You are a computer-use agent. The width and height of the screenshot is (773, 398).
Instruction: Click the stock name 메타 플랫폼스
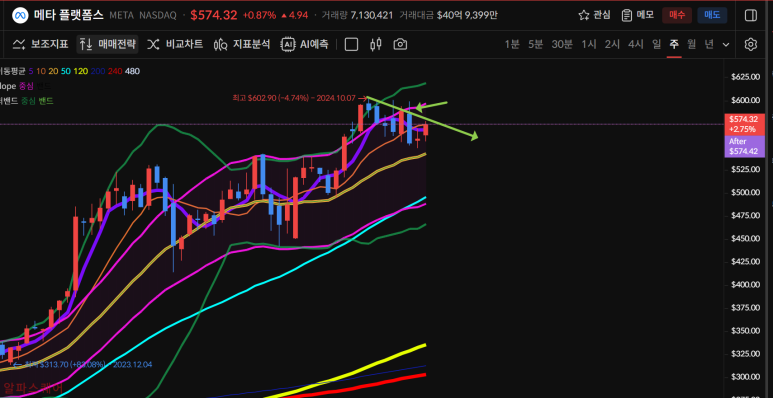point(69,15)
